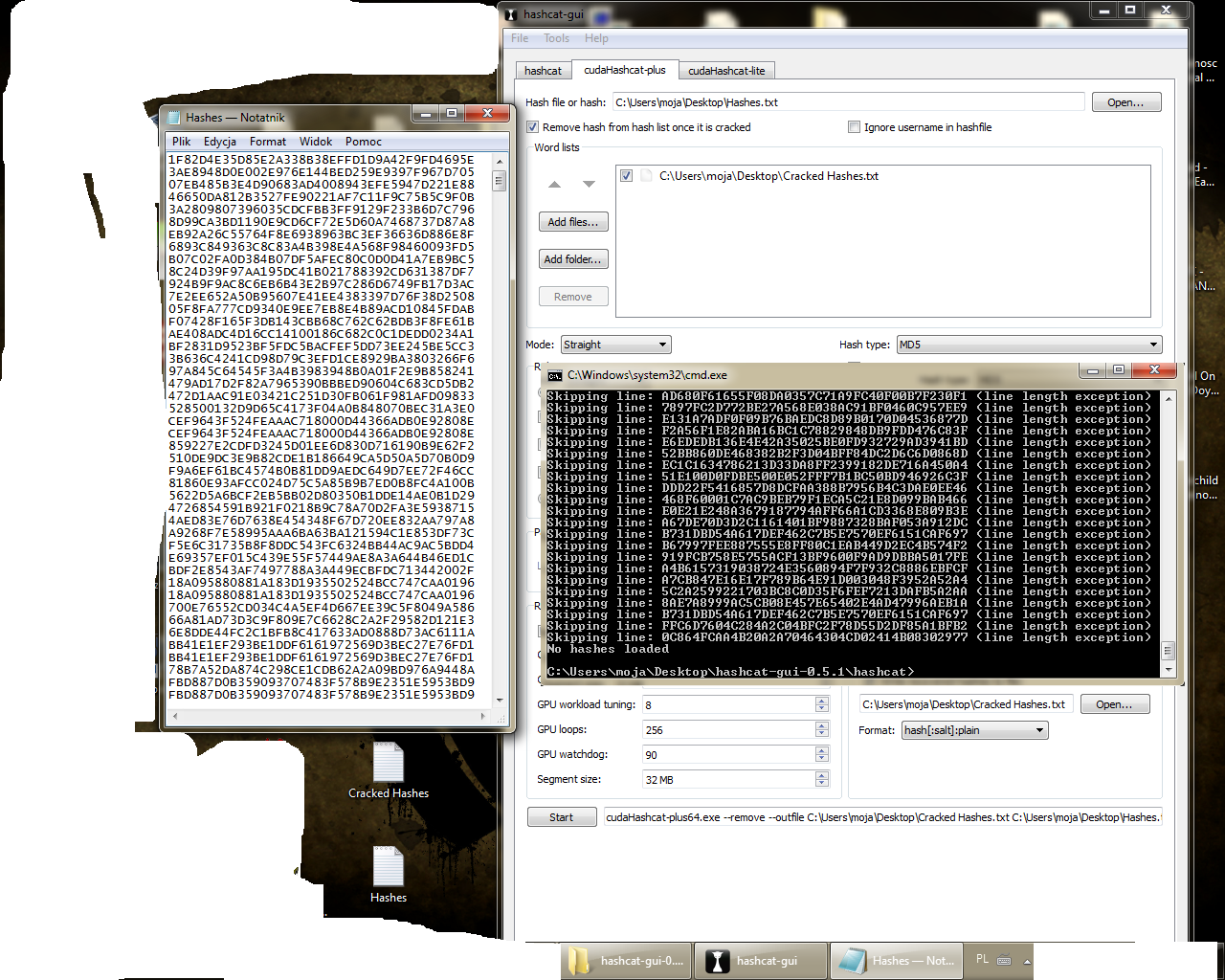This screenshot has height=980, width=1225.
Task: Open the Help menu in hashcat-gui
Action: pos(596,38)
